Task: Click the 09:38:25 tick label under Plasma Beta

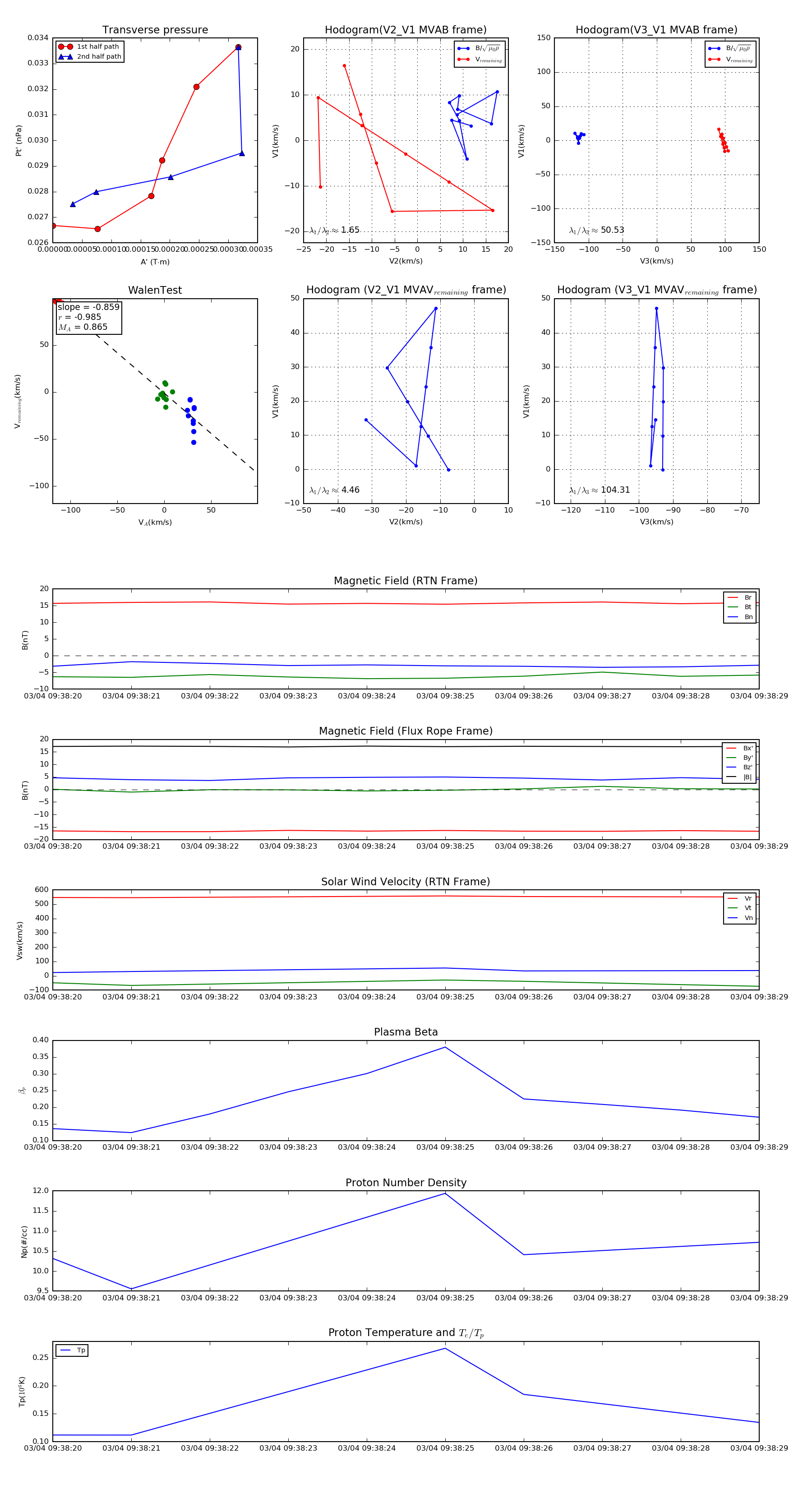Action: [445, 1147]
